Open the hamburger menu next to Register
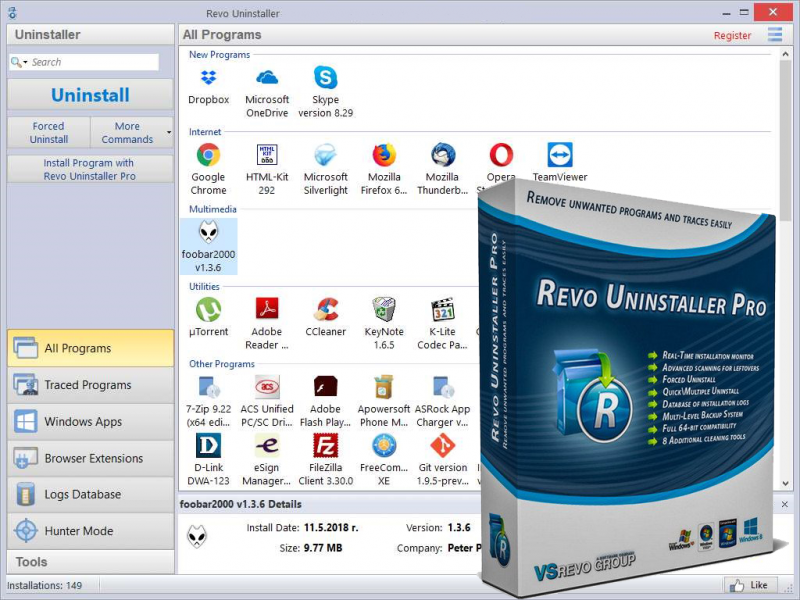The image size is (800, 600). (775, 35)
